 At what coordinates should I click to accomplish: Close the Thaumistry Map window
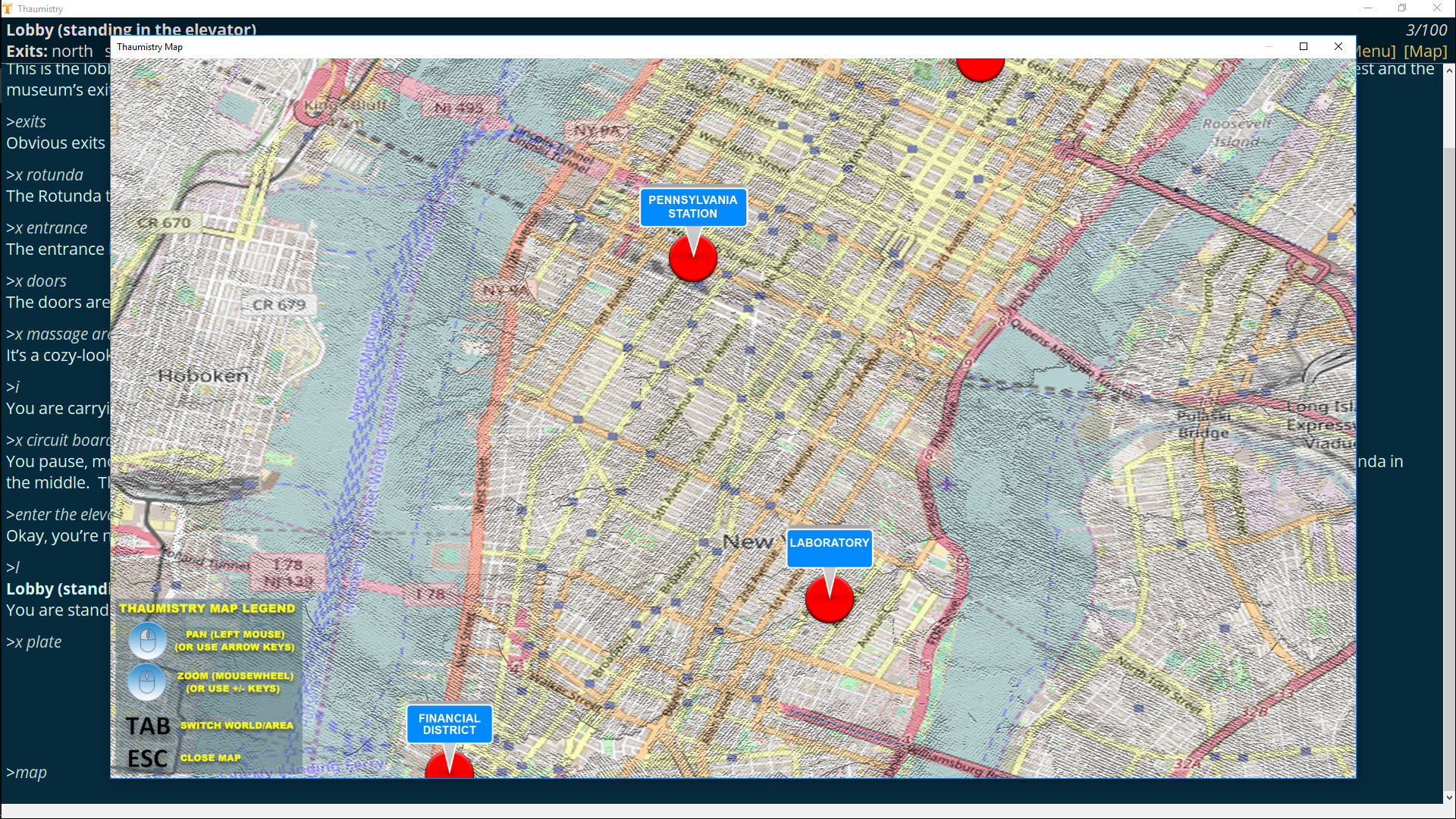[x=1338, y=46]
